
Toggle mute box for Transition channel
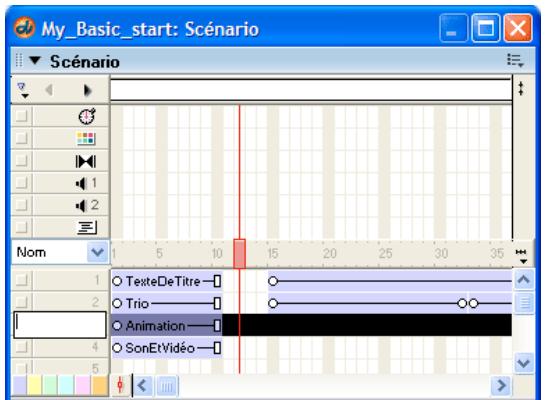point(21,160)
